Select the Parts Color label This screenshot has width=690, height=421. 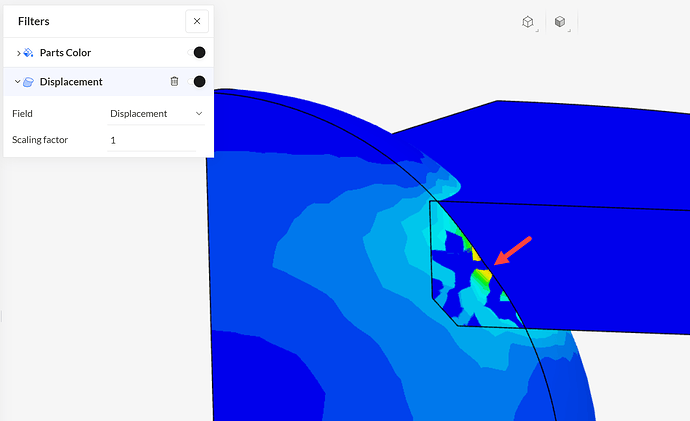[65, 52]
